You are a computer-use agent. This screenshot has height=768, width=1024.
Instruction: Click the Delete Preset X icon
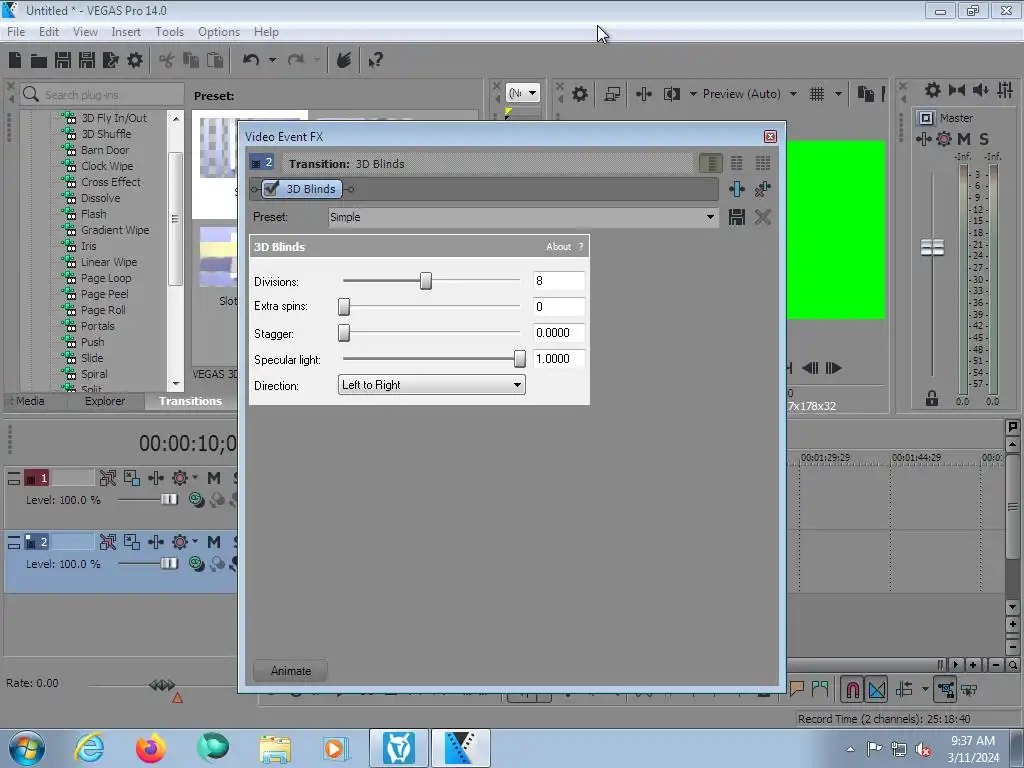(x=763, y=217)
